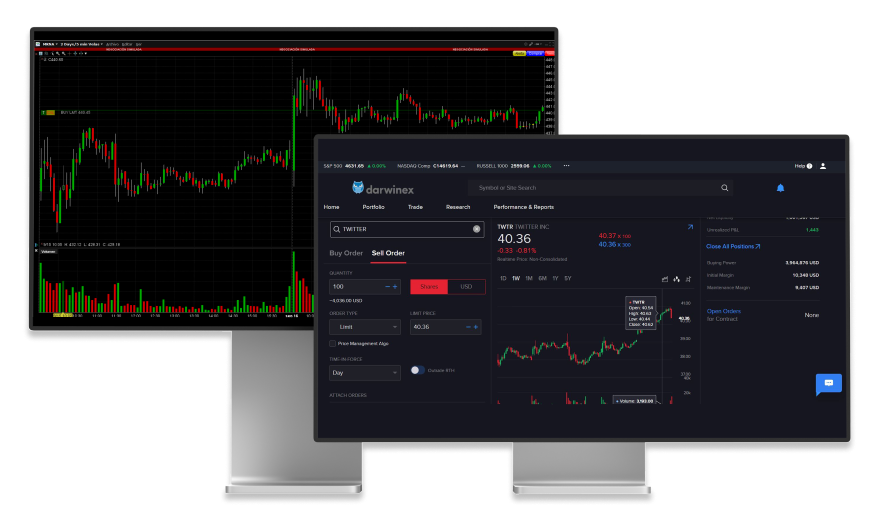Open the user account profile icon

tap(823, 166)
